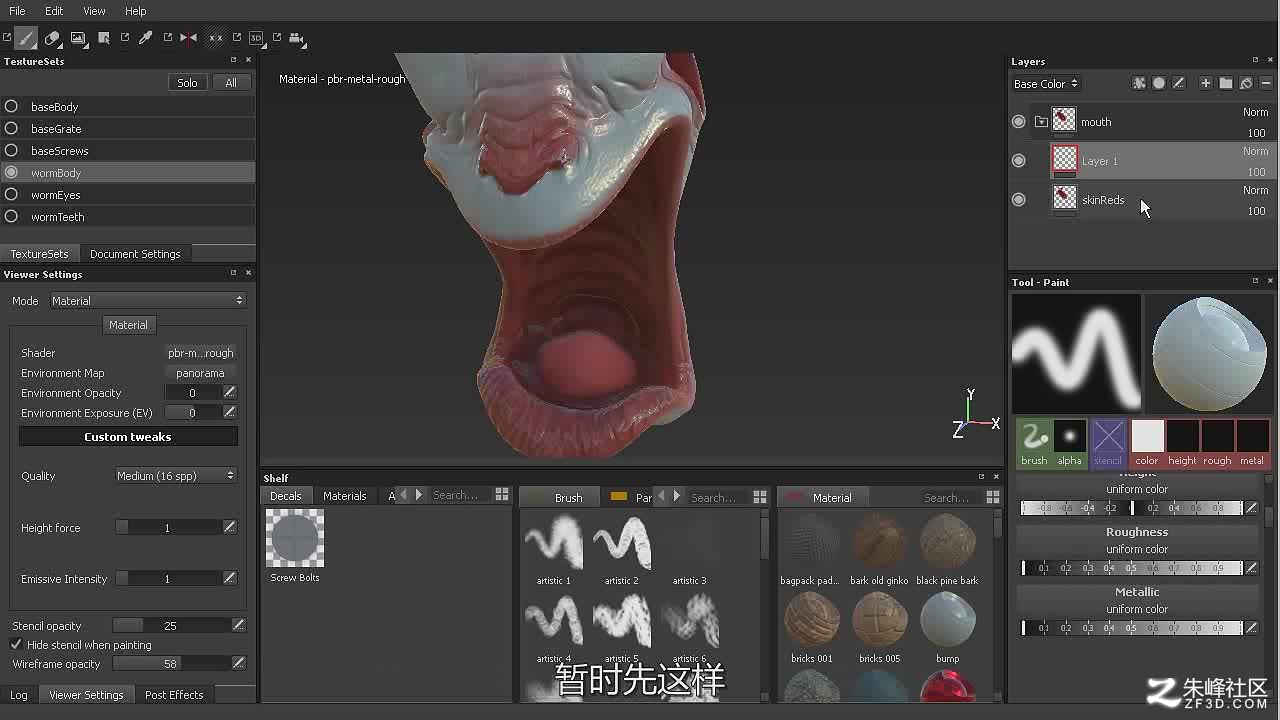Delete layer with the minus icon

point(1266,83)
